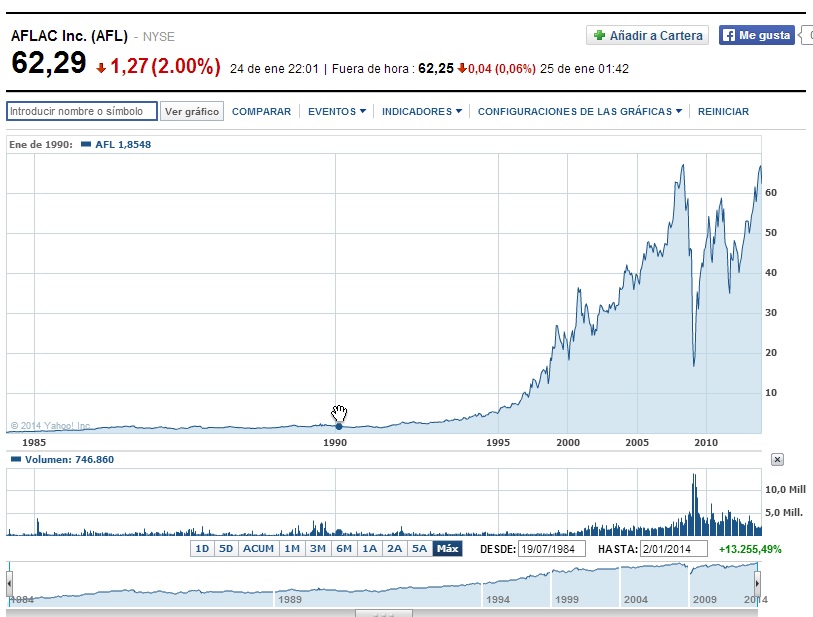Close the Volumen panel with X
The image size is (813, 617).
777,459
